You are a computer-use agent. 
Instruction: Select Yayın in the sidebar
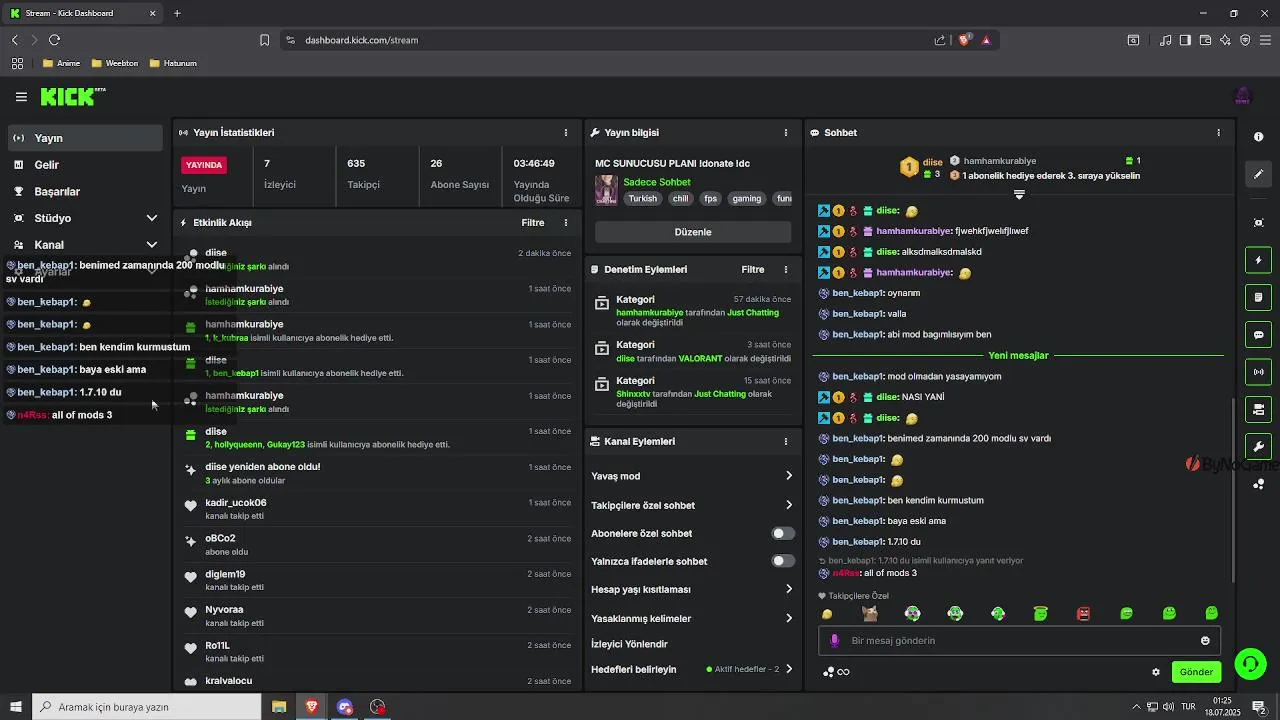pyautogui.click(x=86, y=138)
